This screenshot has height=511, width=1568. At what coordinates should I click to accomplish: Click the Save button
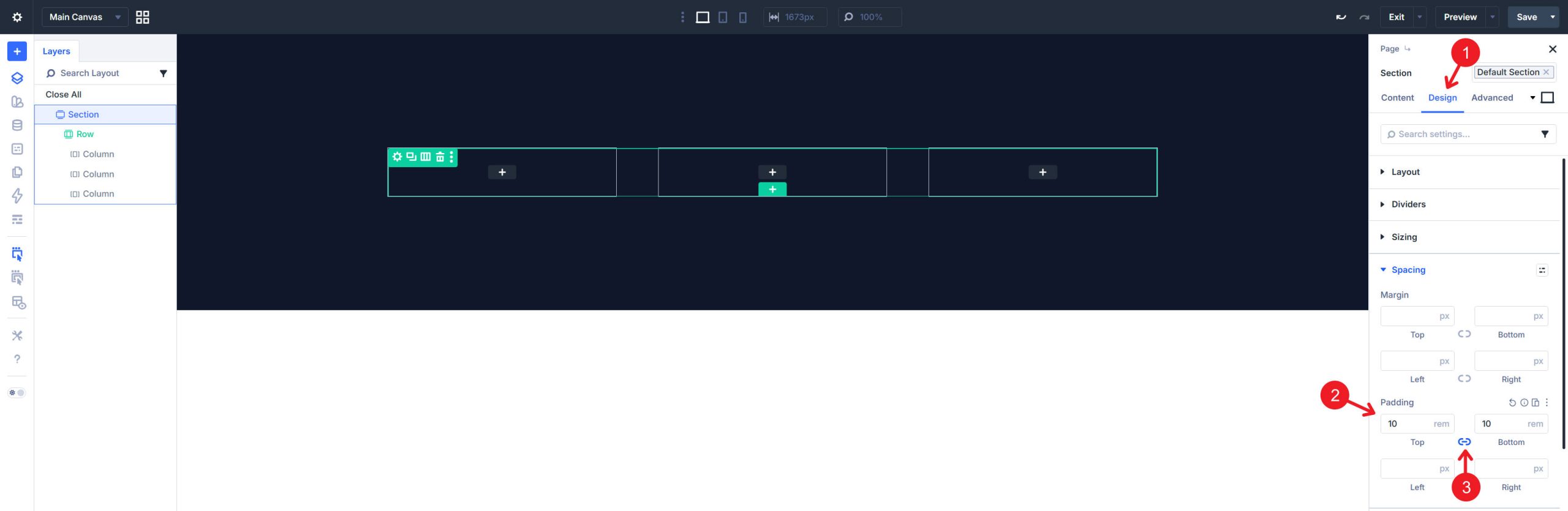coord(1526,17)
